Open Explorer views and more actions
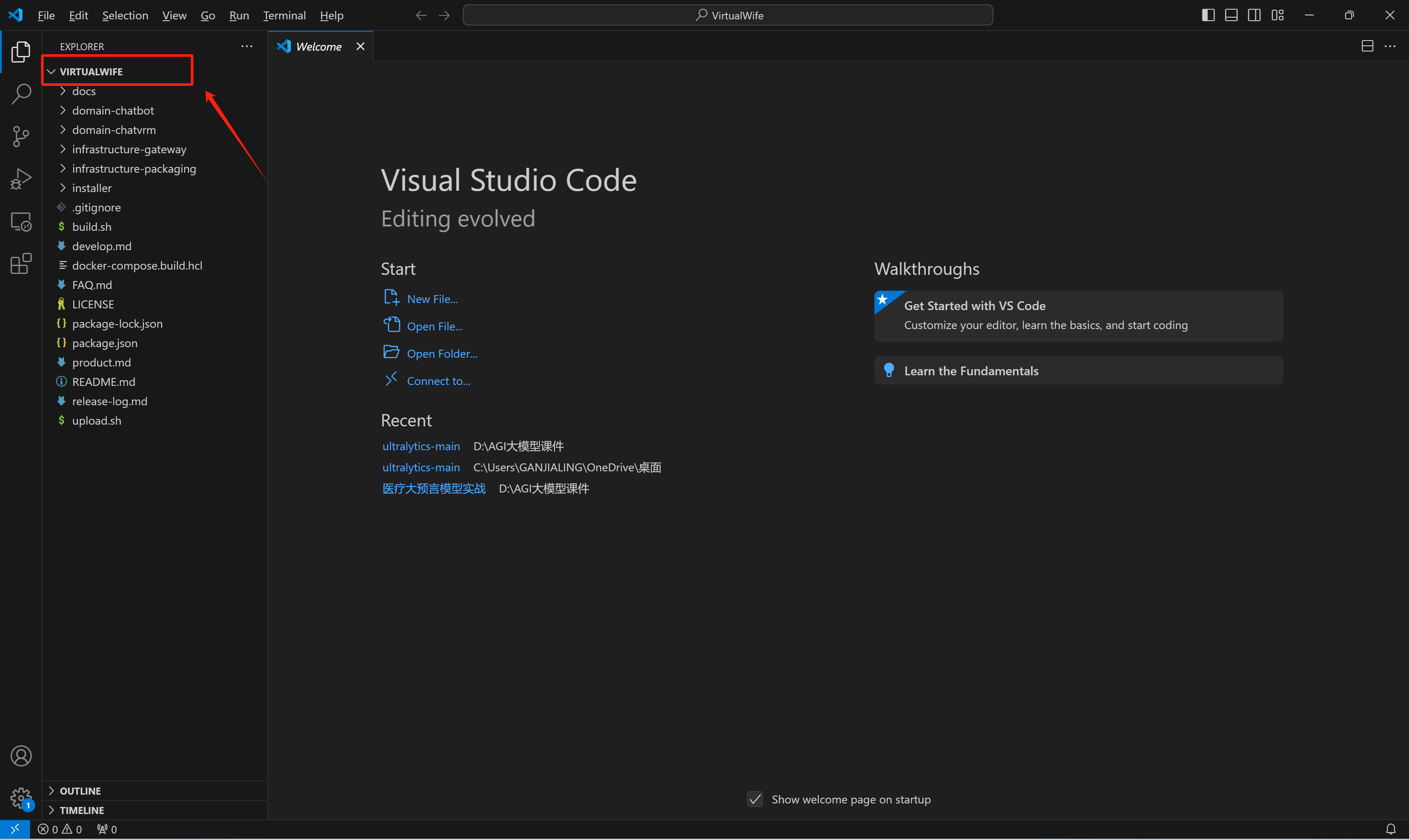 (246, 46)
